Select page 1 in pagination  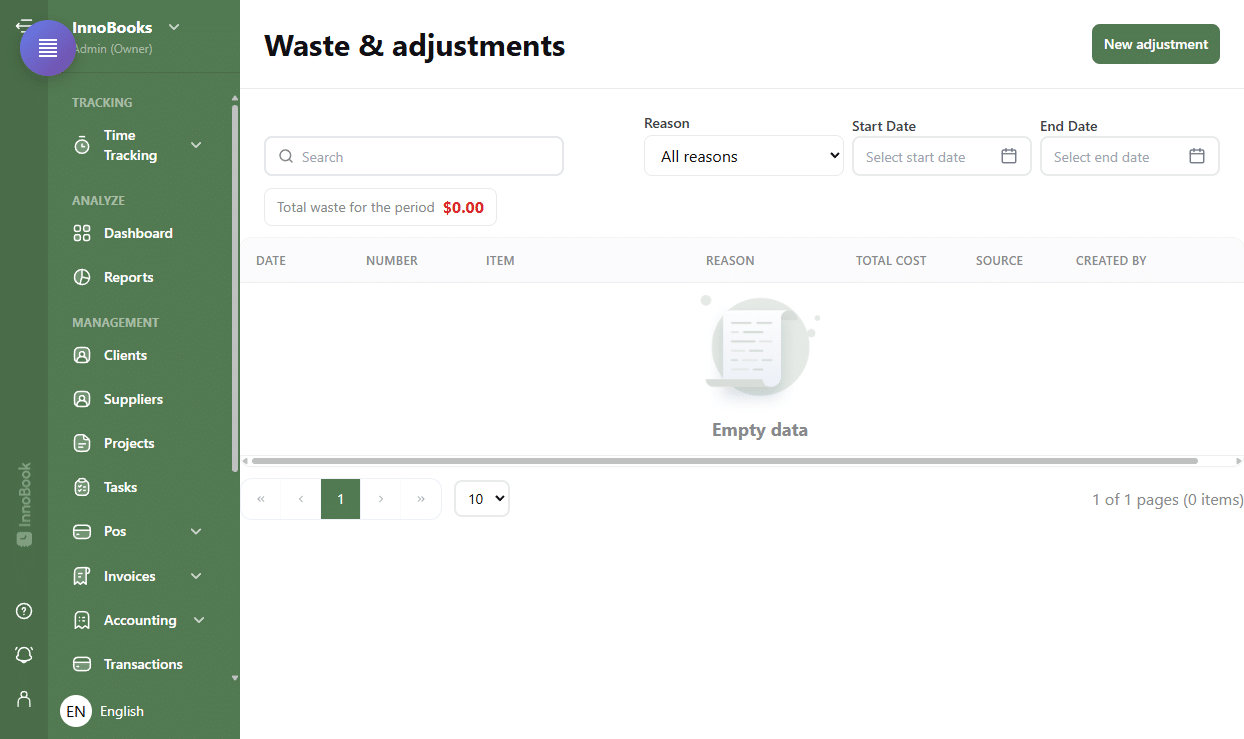[341, 499]
